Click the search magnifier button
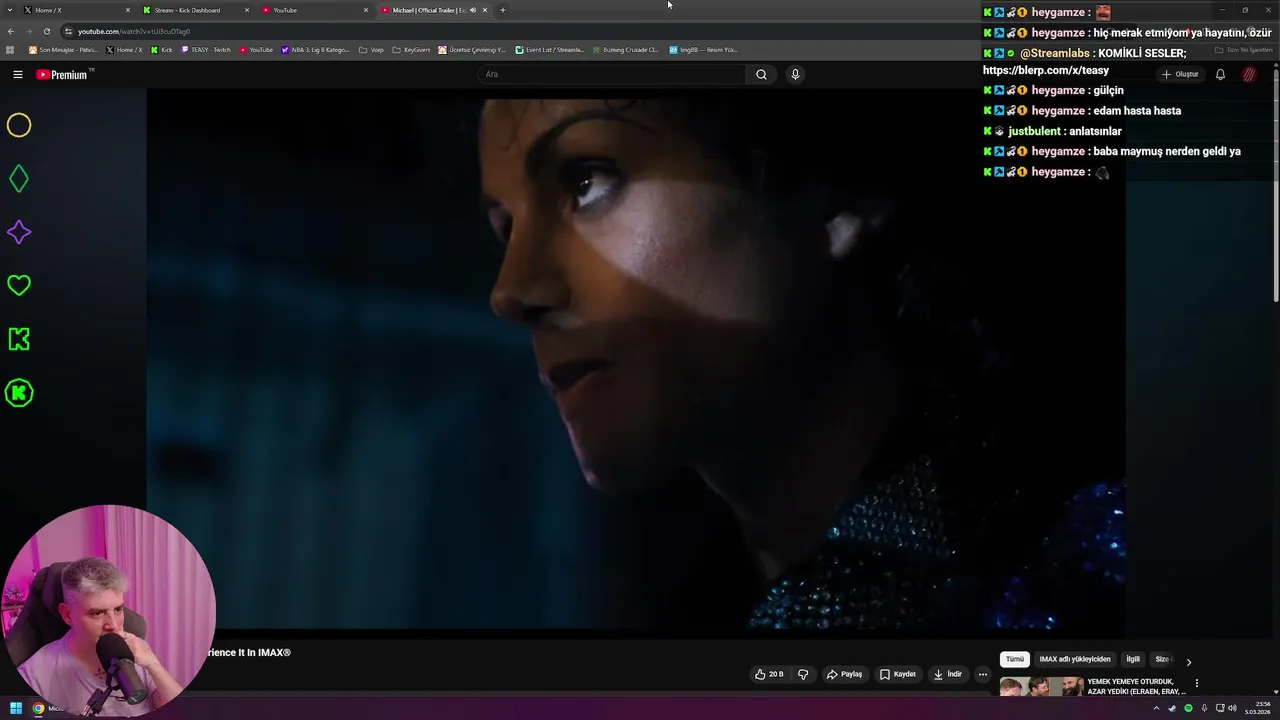 click(761, 74)
